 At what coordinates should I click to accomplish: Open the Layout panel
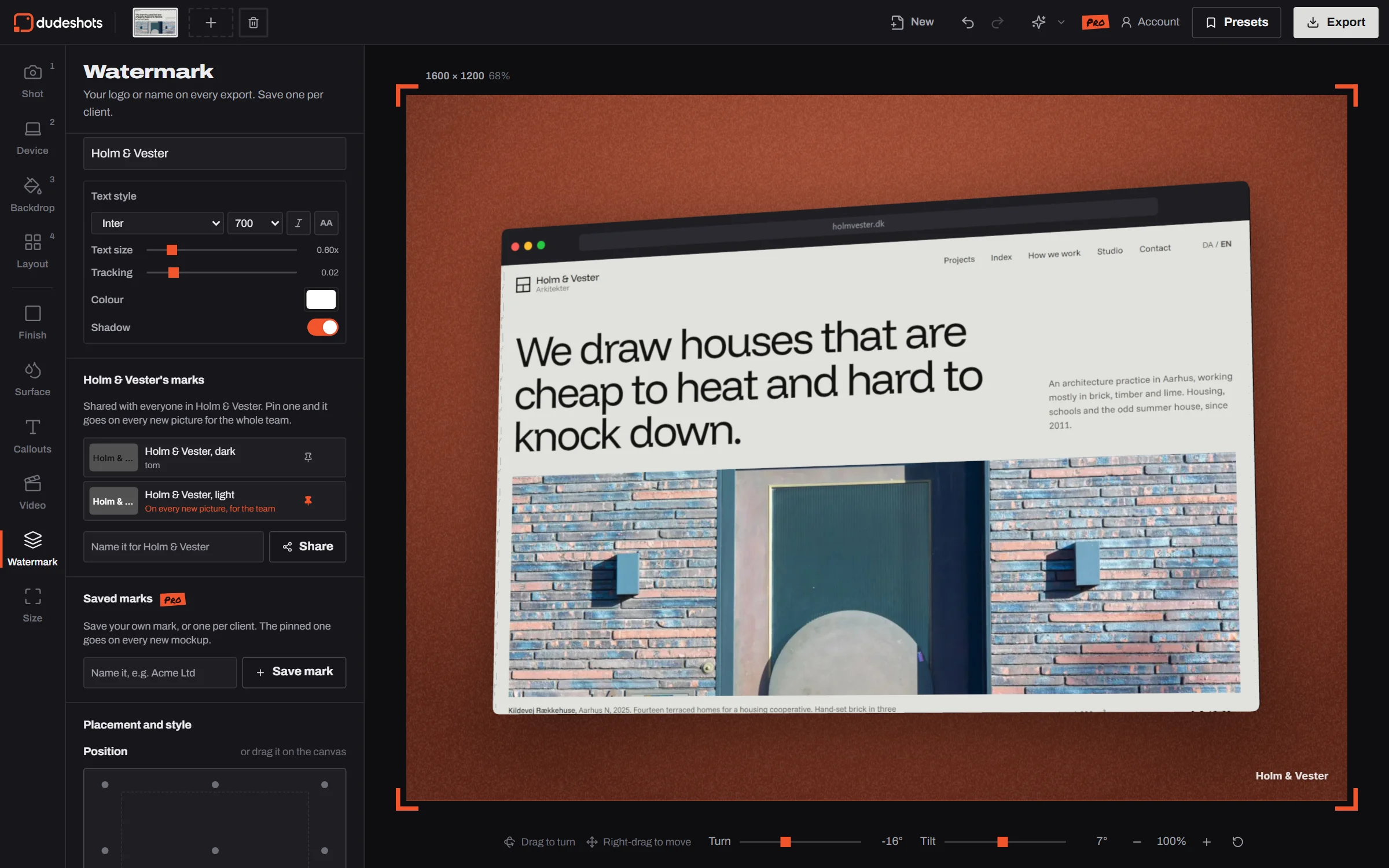tap(32, 251)
